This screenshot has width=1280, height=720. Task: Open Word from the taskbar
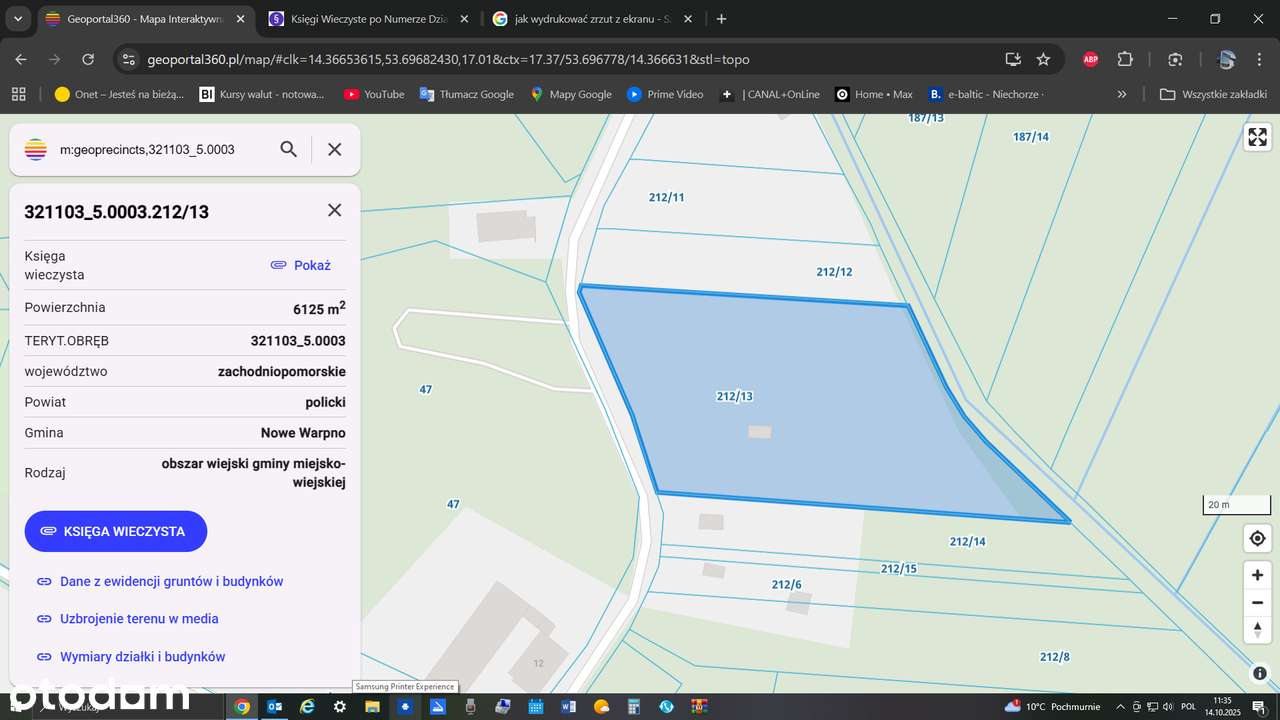tap(569, 706)
